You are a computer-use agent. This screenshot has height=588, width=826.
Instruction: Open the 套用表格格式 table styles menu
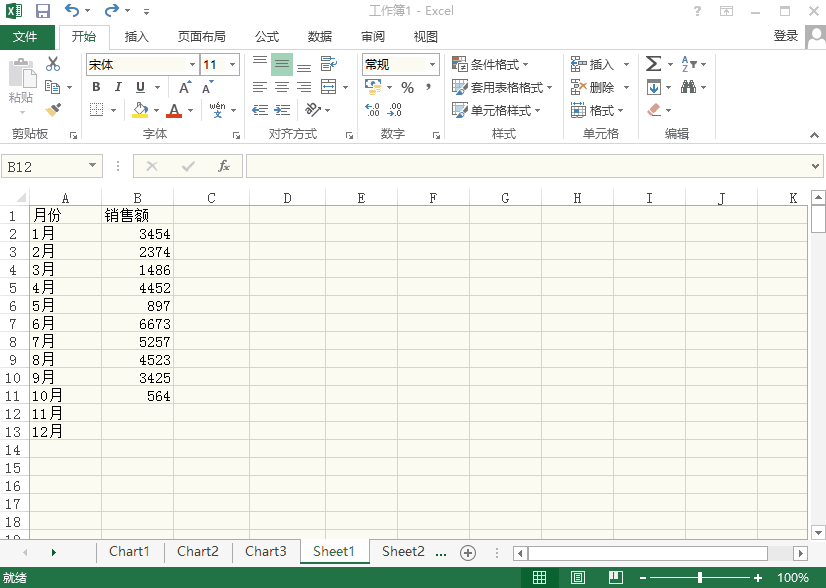click(x=502, y=87)
